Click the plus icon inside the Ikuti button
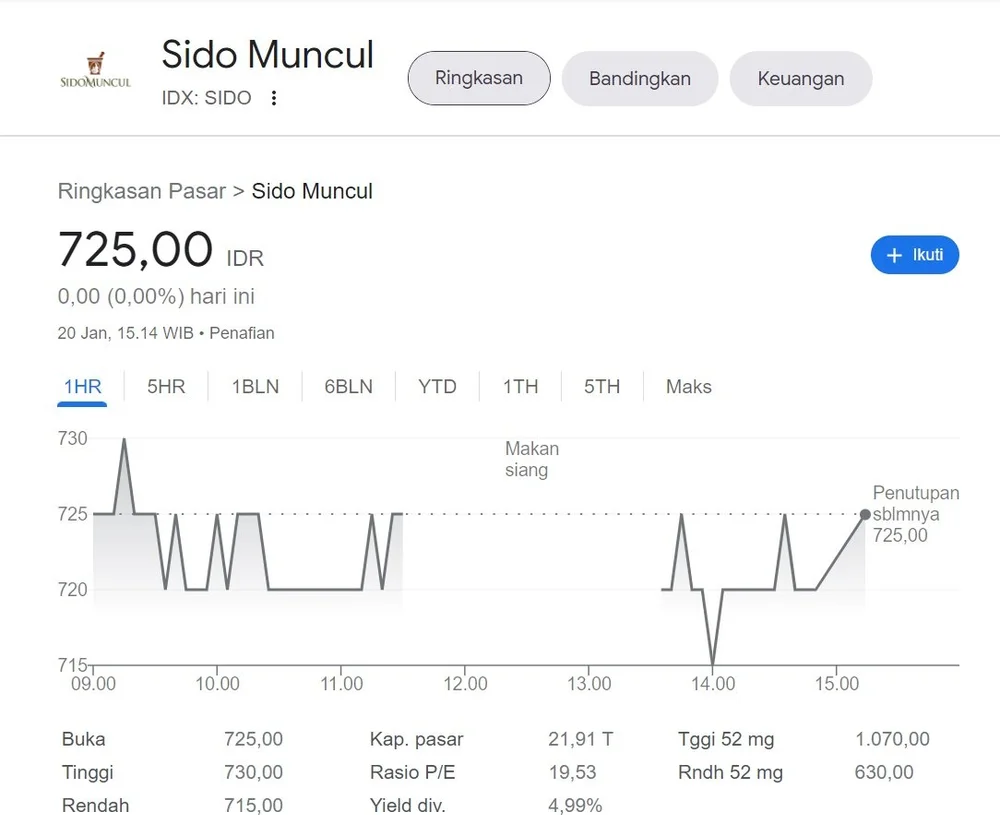Screen dimensions: 1000x815 click(893, 255)
